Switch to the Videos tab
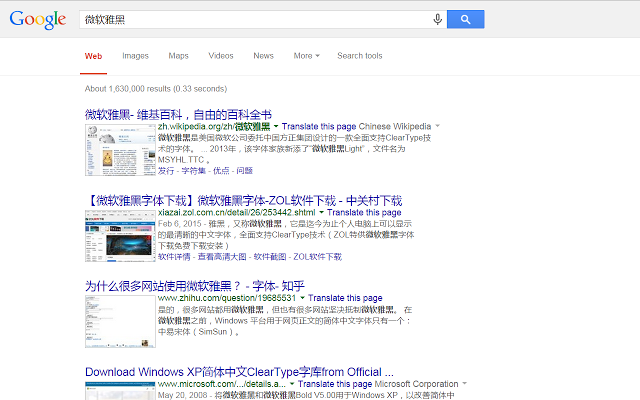Viewport: 640px width, 400px height. (x=221, y=56)
